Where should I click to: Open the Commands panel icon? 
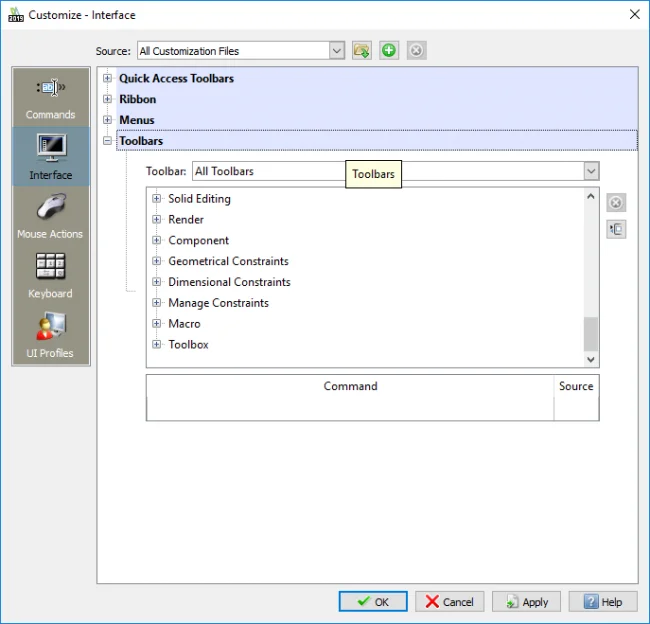coord(50,97)
